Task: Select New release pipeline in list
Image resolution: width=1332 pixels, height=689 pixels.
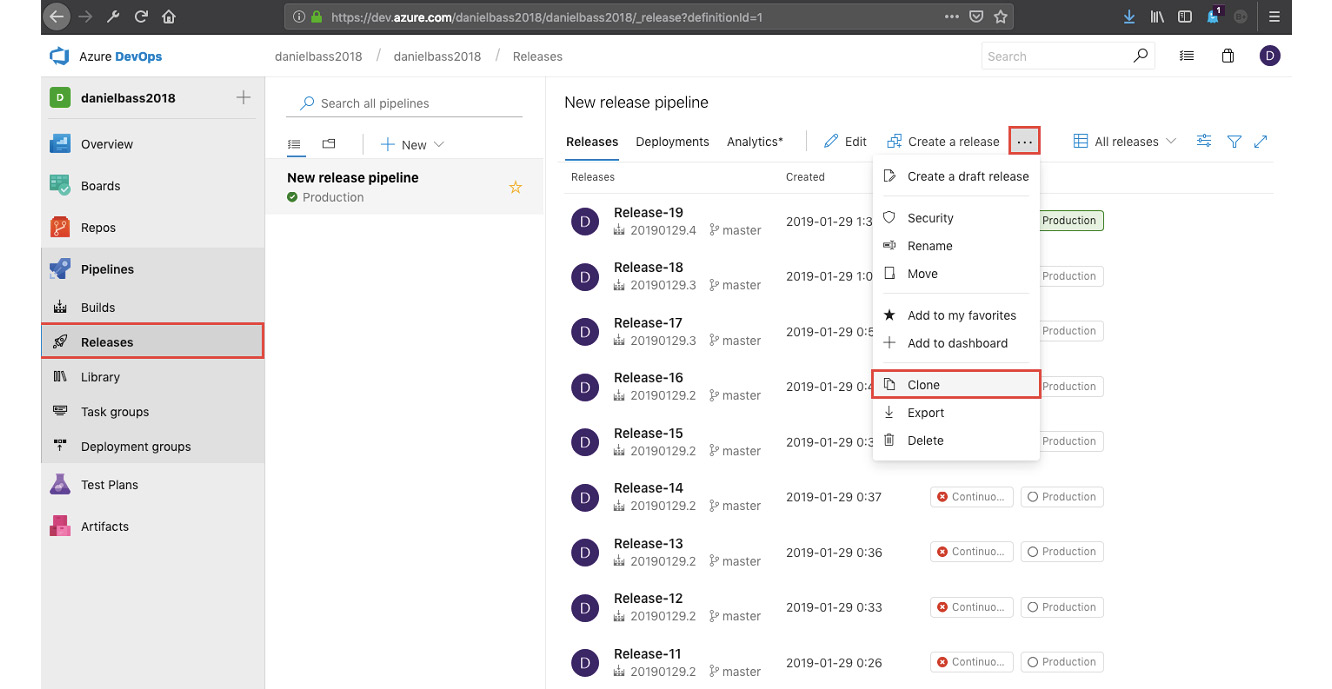Action: (x=404, y=187)
